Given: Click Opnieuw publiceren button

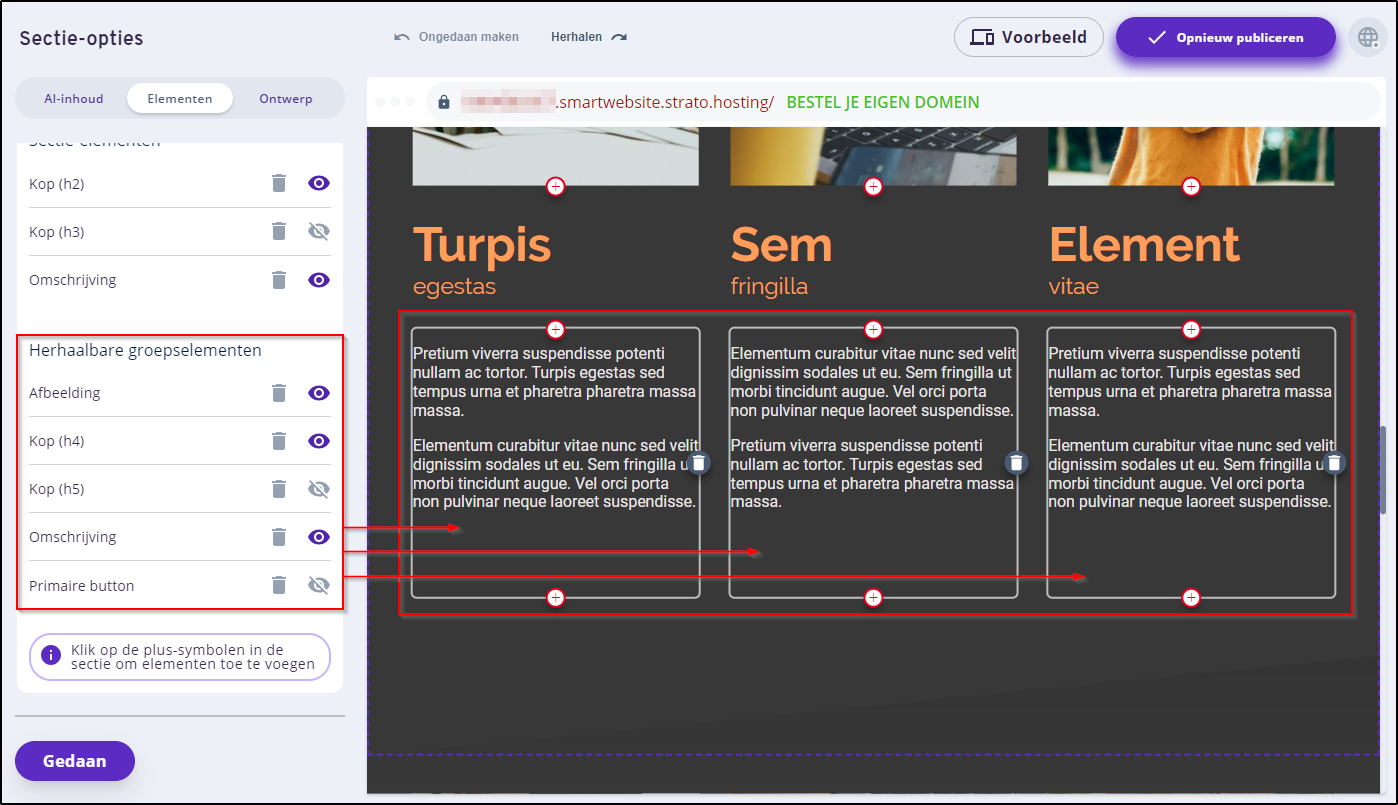Looking at the screenshot, I should click(x=1225, y=38).
